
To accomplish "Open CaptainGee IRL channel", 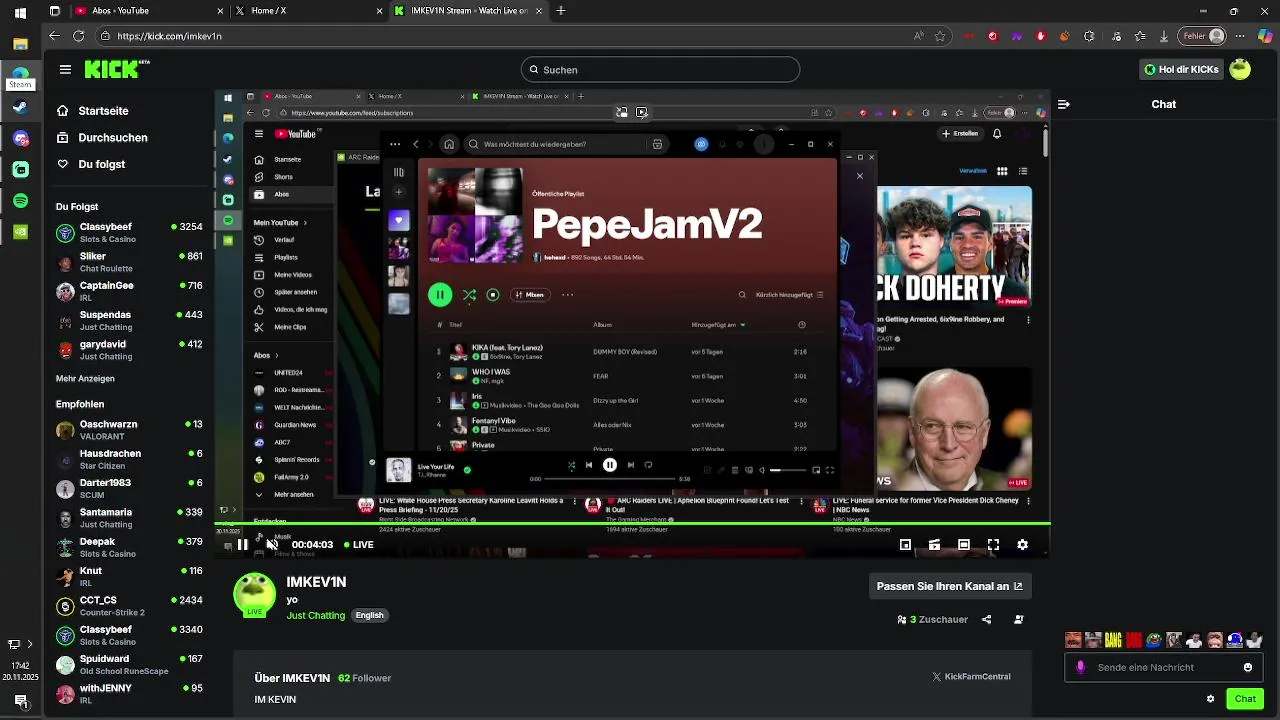I will [129, 291].
